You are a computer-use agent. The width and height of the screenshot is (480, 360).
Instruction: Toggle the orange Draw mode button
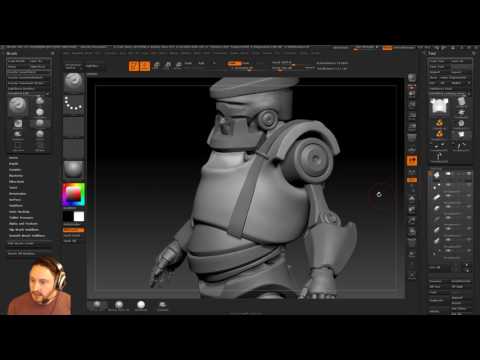145,66
